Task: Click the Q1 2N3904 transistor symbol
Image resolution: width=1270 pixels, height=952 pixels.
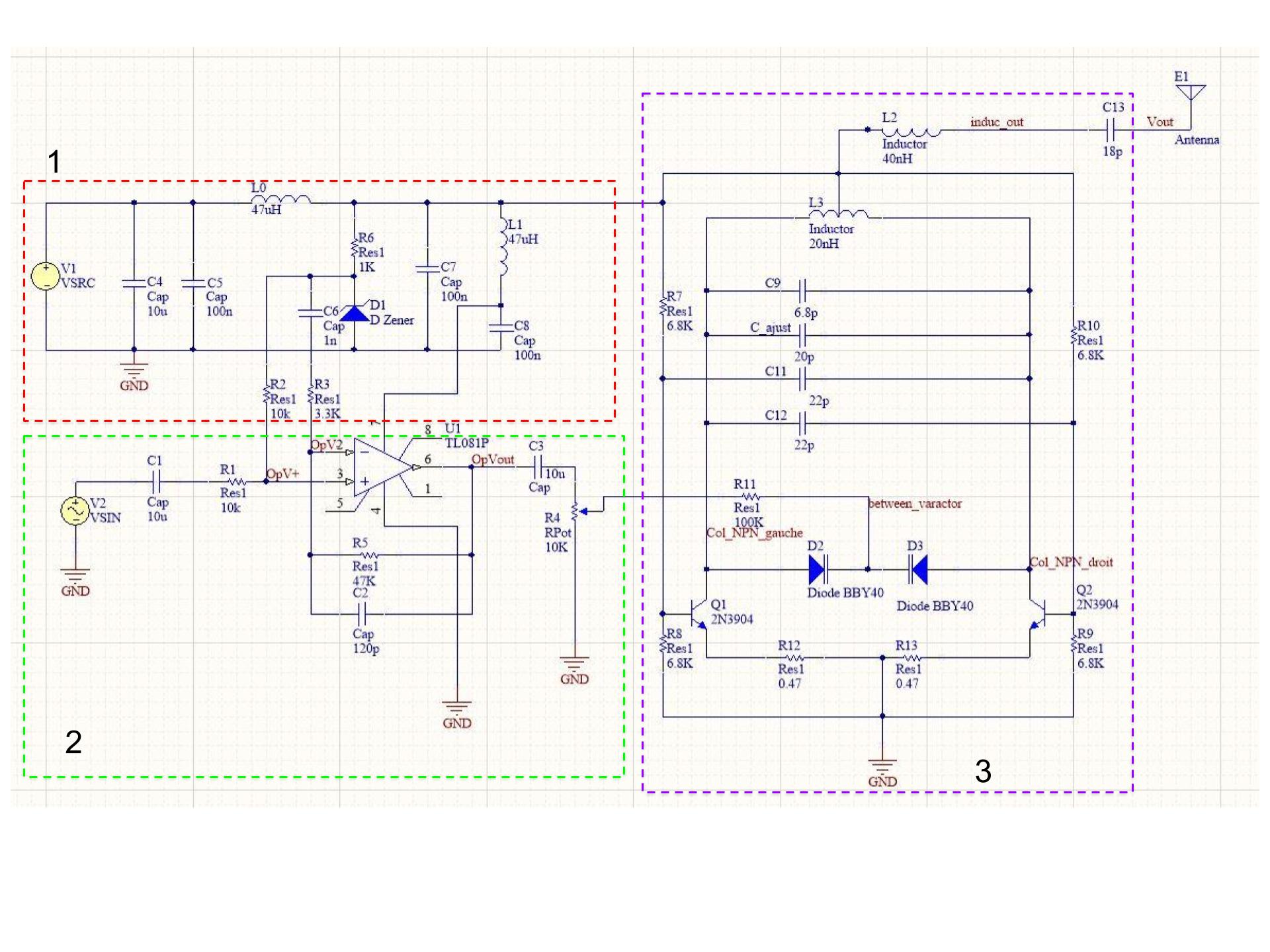Action: [699, 613]
